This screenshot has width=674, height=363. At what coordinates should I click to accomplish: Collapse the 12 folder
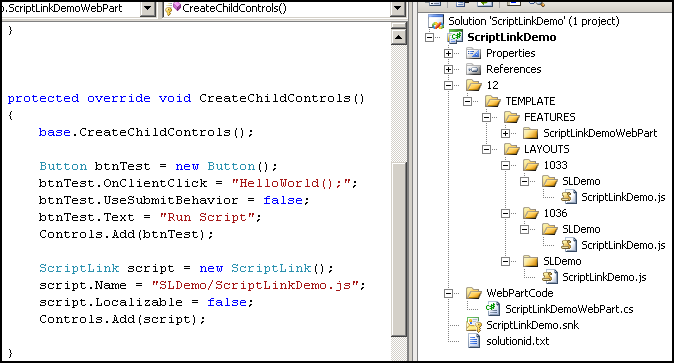[x=448, y=85]
